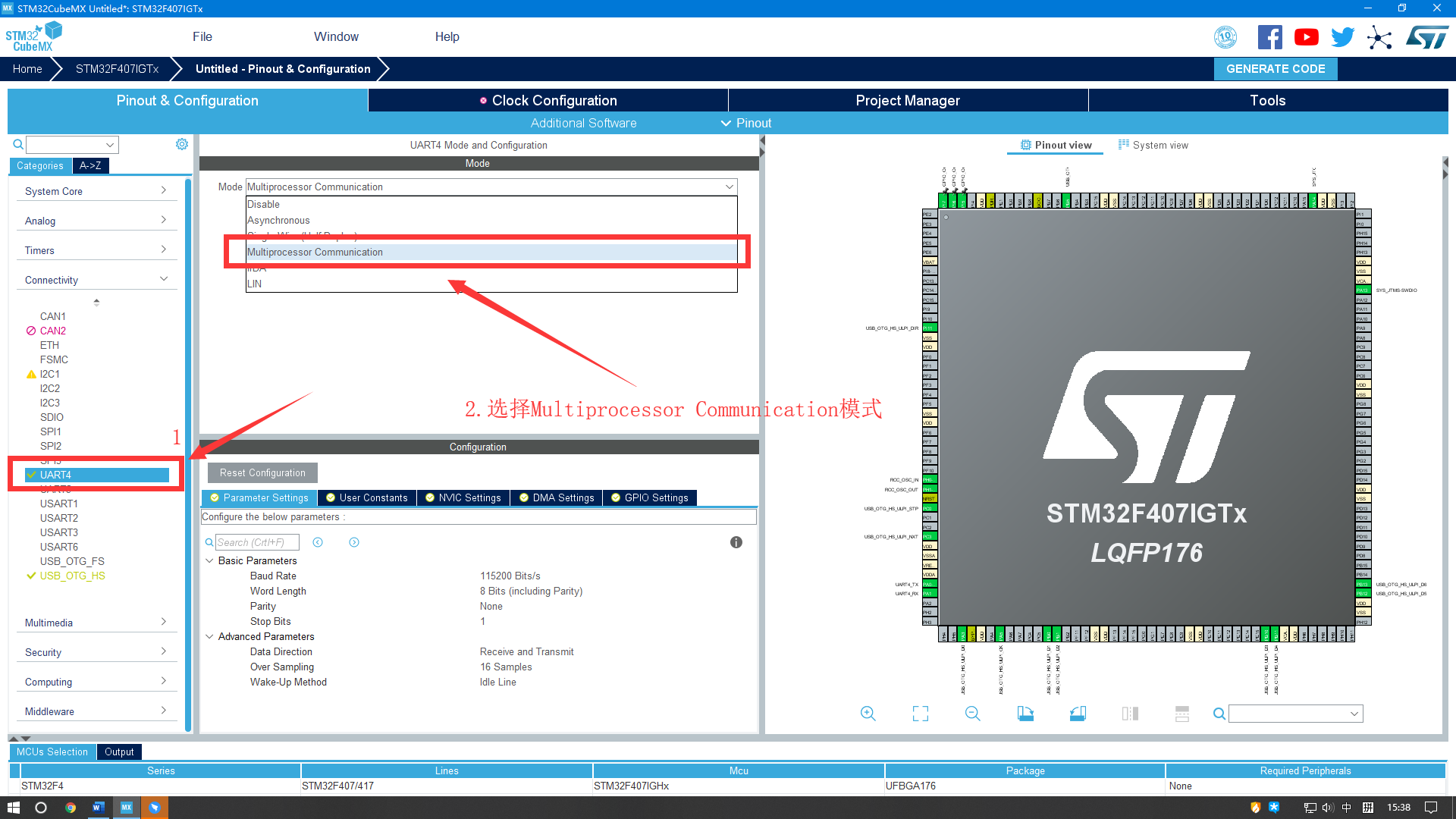Click the parameter search input field
The height and width of the screenshot is (819, 1456).
256,542
